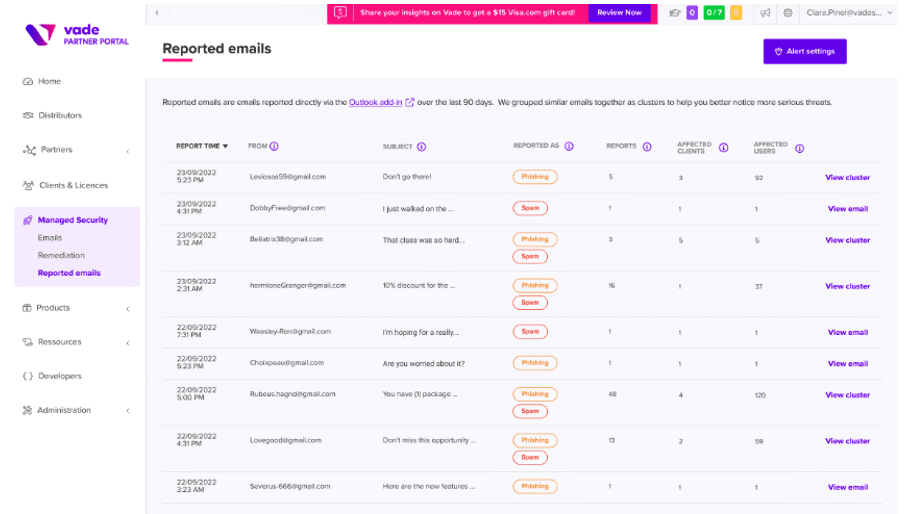The width and height of the screenshot is (909, 514).
Task: Click the Ressources sidebar icon
Action: (x=27, y=342)
